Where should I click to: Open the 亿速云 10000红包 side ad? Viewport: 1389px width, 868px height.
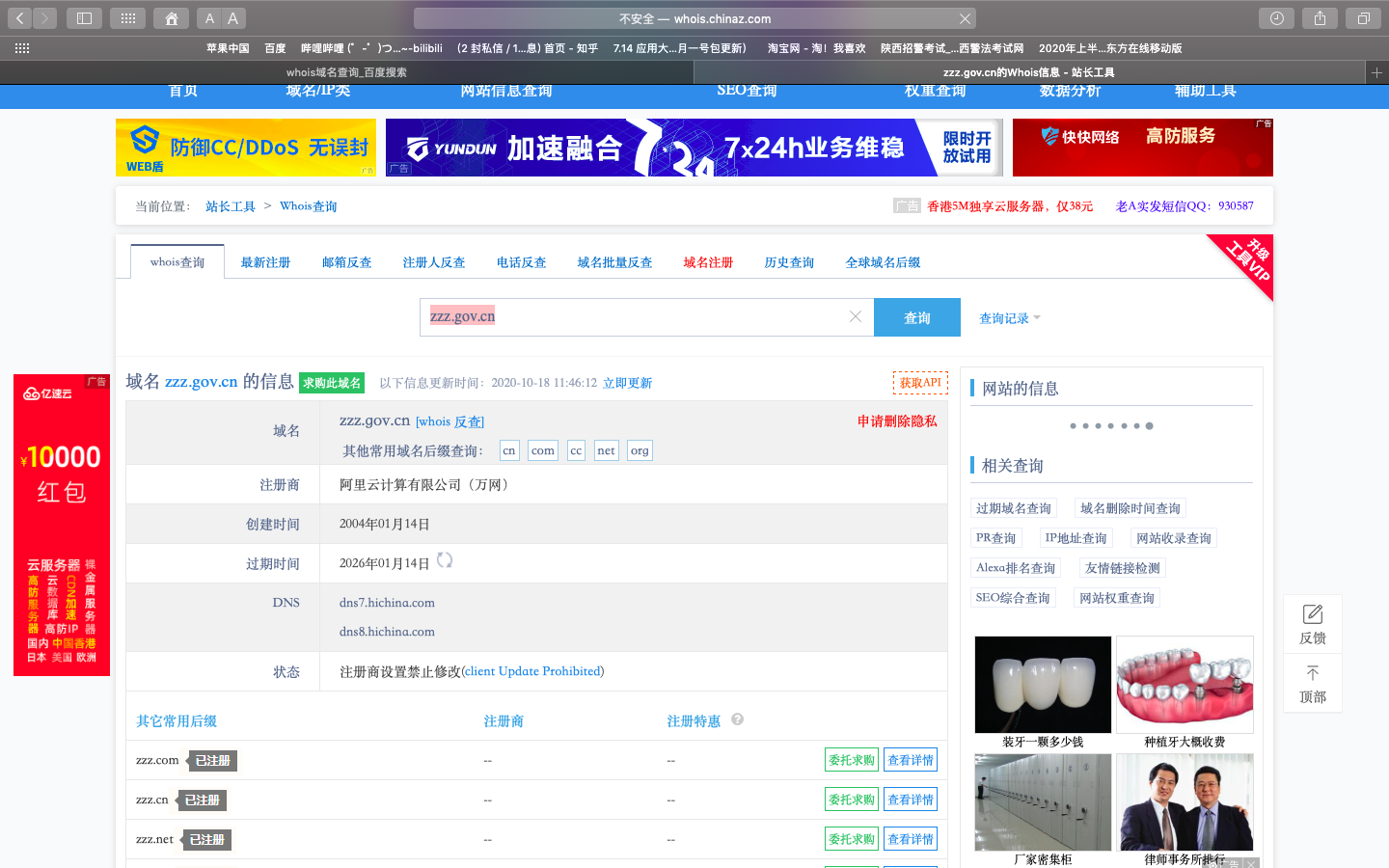tap(62, 526)
